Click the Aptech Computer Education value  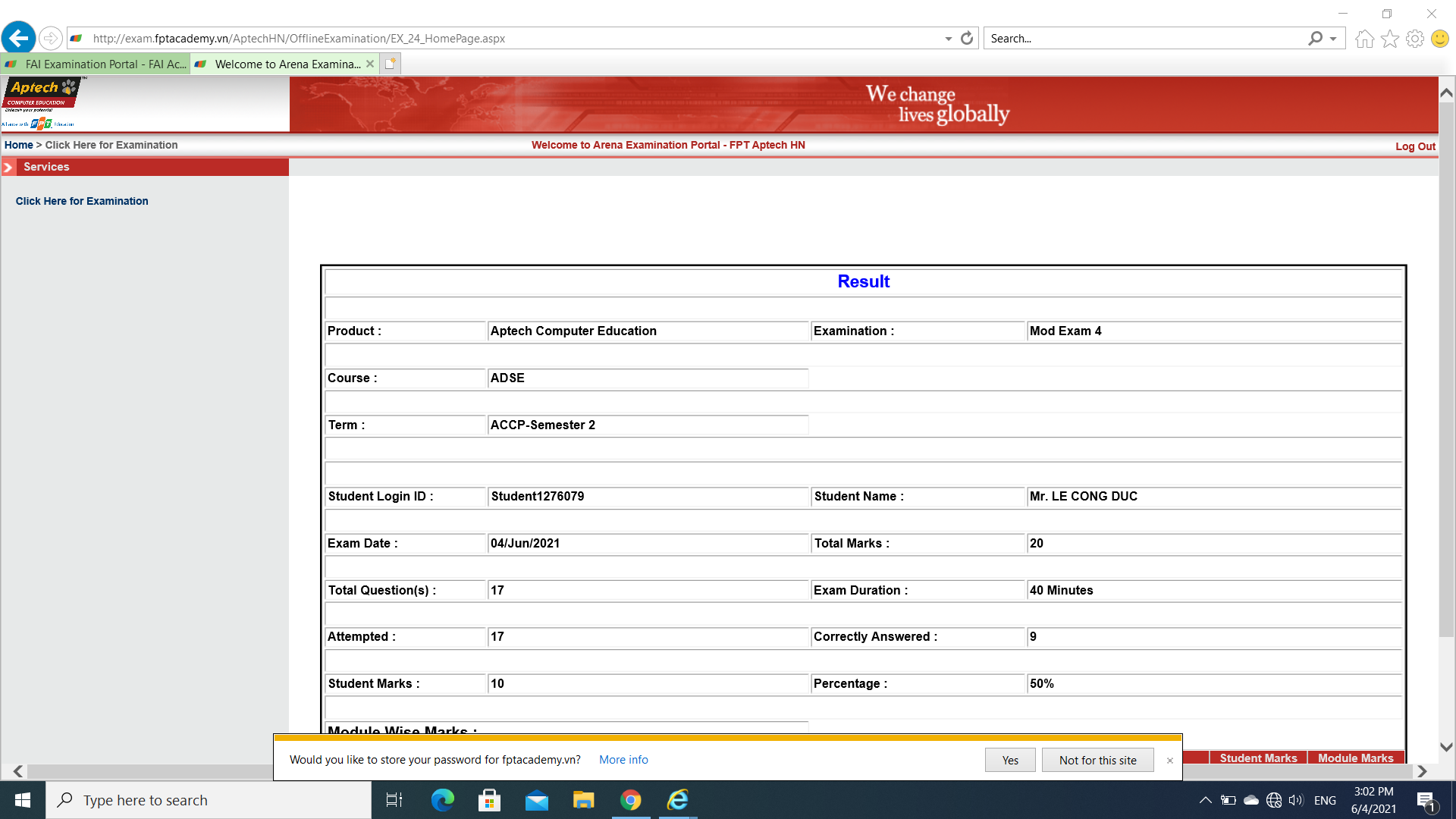click(x=573, y=331)
